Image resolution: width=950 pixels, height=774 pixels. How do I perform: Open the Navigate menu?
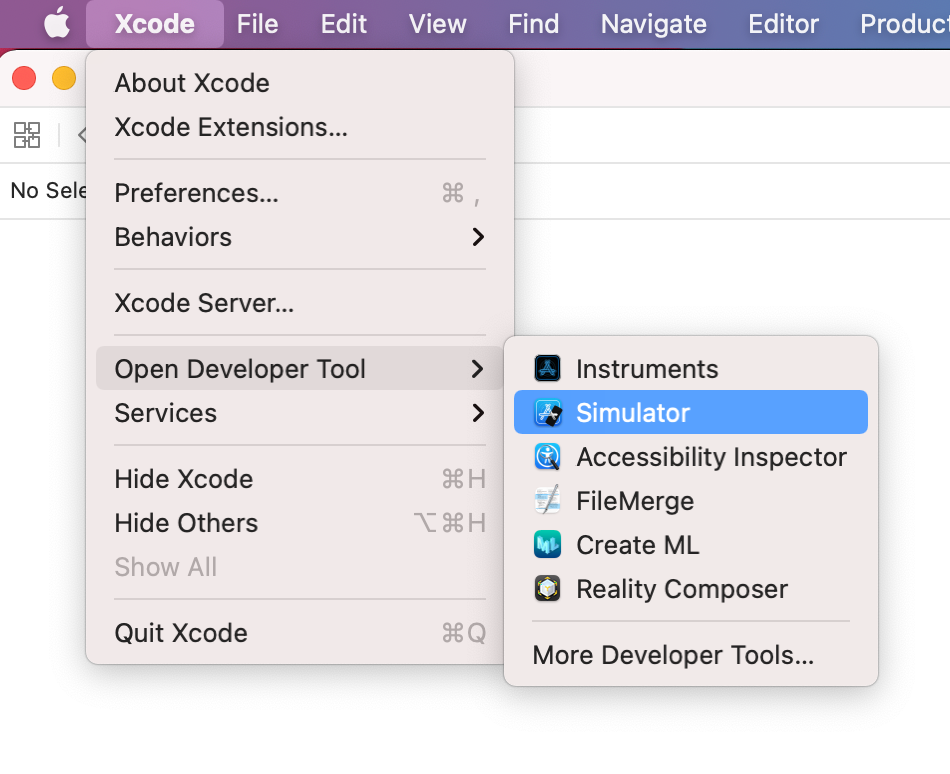pyautogui.click(x=653, y=23)
